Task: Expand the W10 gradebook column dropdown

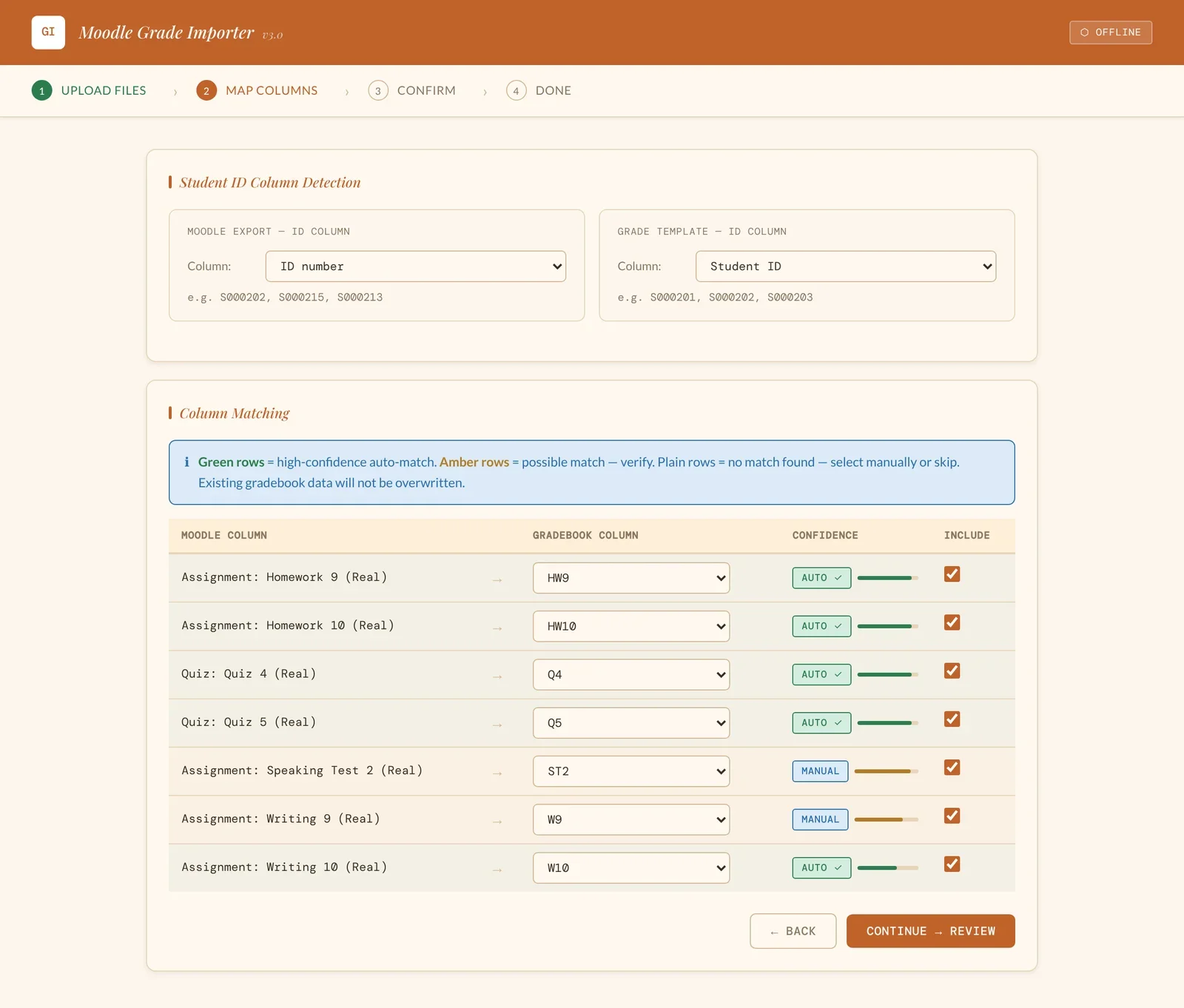Action: click(x=631, y=867)
